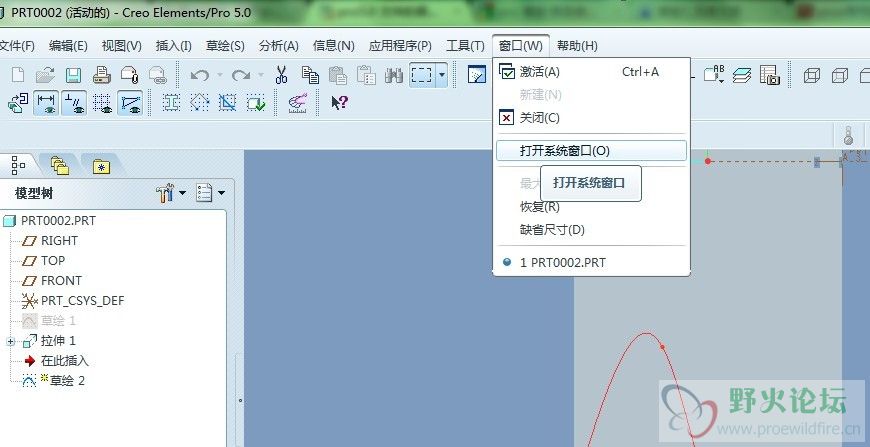Search with the binoculars find icon
Screen dimensions: 870x447
click(394, 75)
